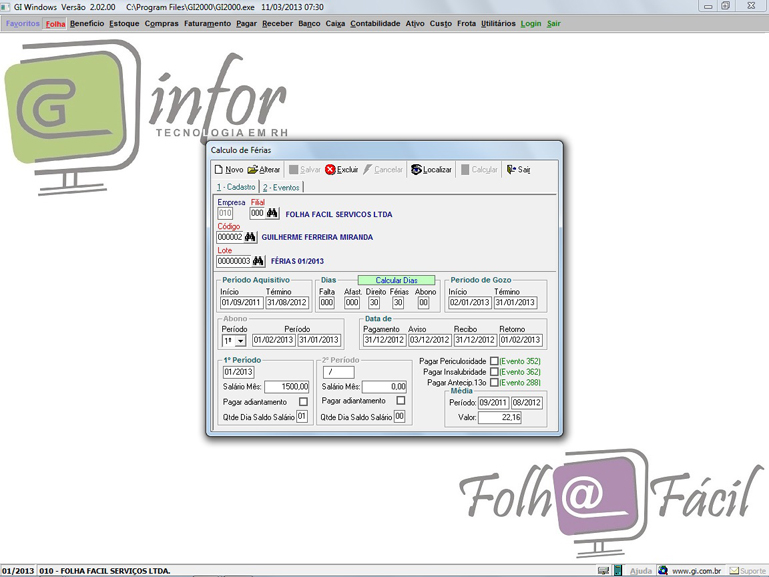Click the Novo toolbar button

pyautogui.click(x=229, y=170)
